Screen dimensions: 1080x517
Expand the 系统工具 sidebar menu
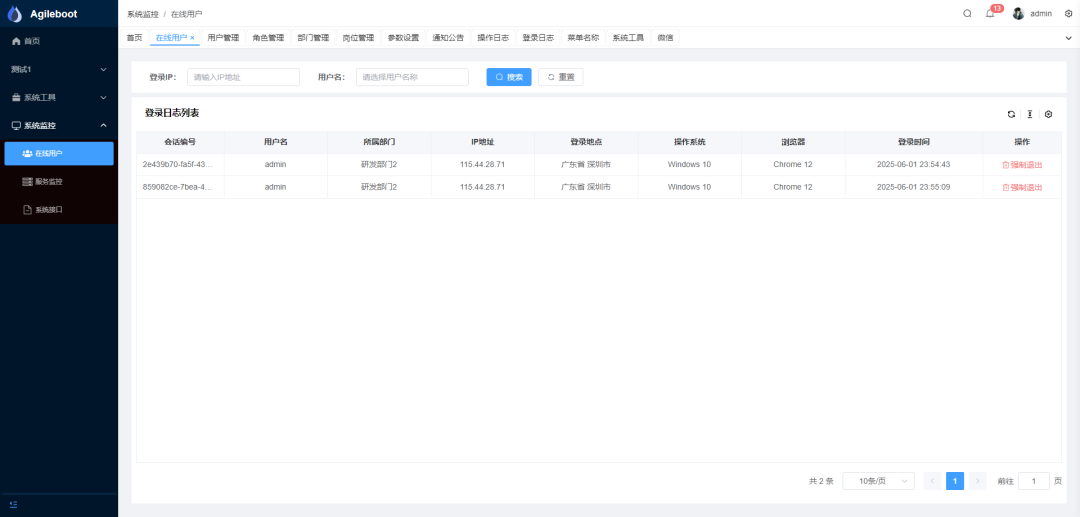point(58,97)
